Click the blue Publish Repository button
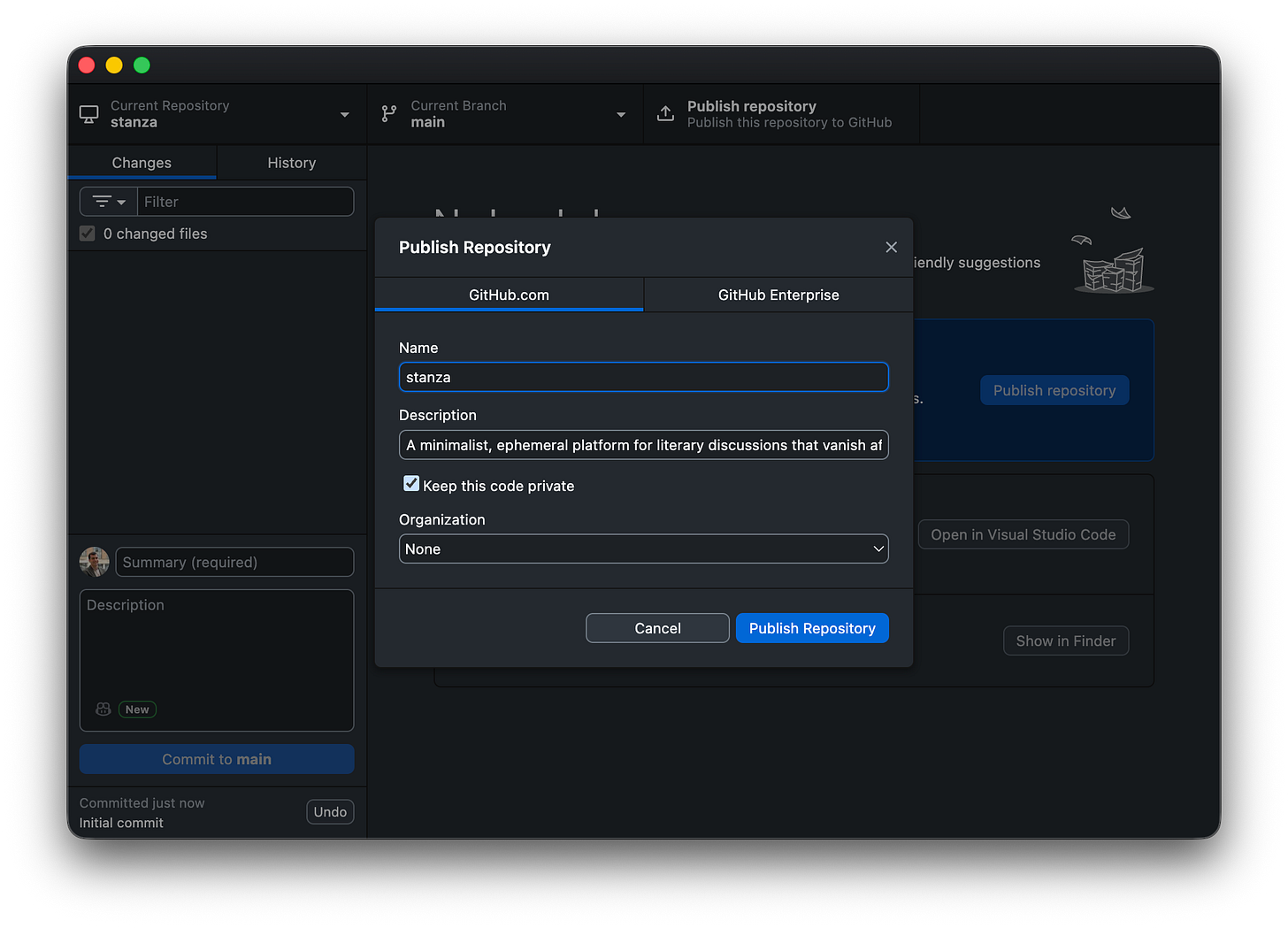Viewport: 1288px width, 928px height. [812, 628]
